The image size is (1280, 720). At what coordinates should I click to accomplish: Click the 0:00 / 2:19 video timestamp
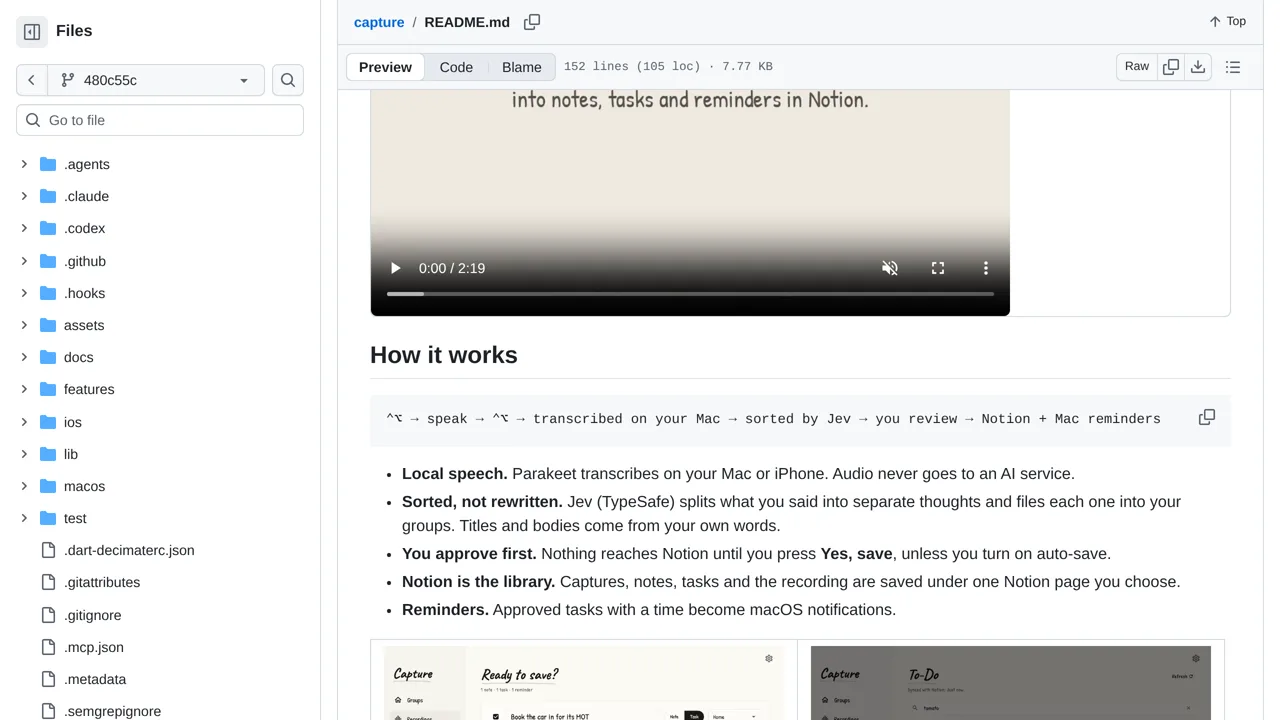point(452,268)
